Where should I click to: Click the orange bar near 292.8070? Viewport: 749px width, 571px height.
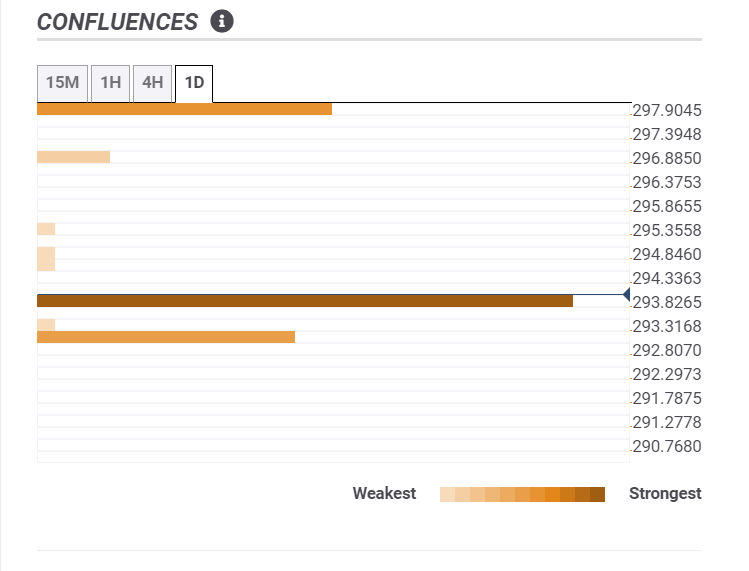165,337
